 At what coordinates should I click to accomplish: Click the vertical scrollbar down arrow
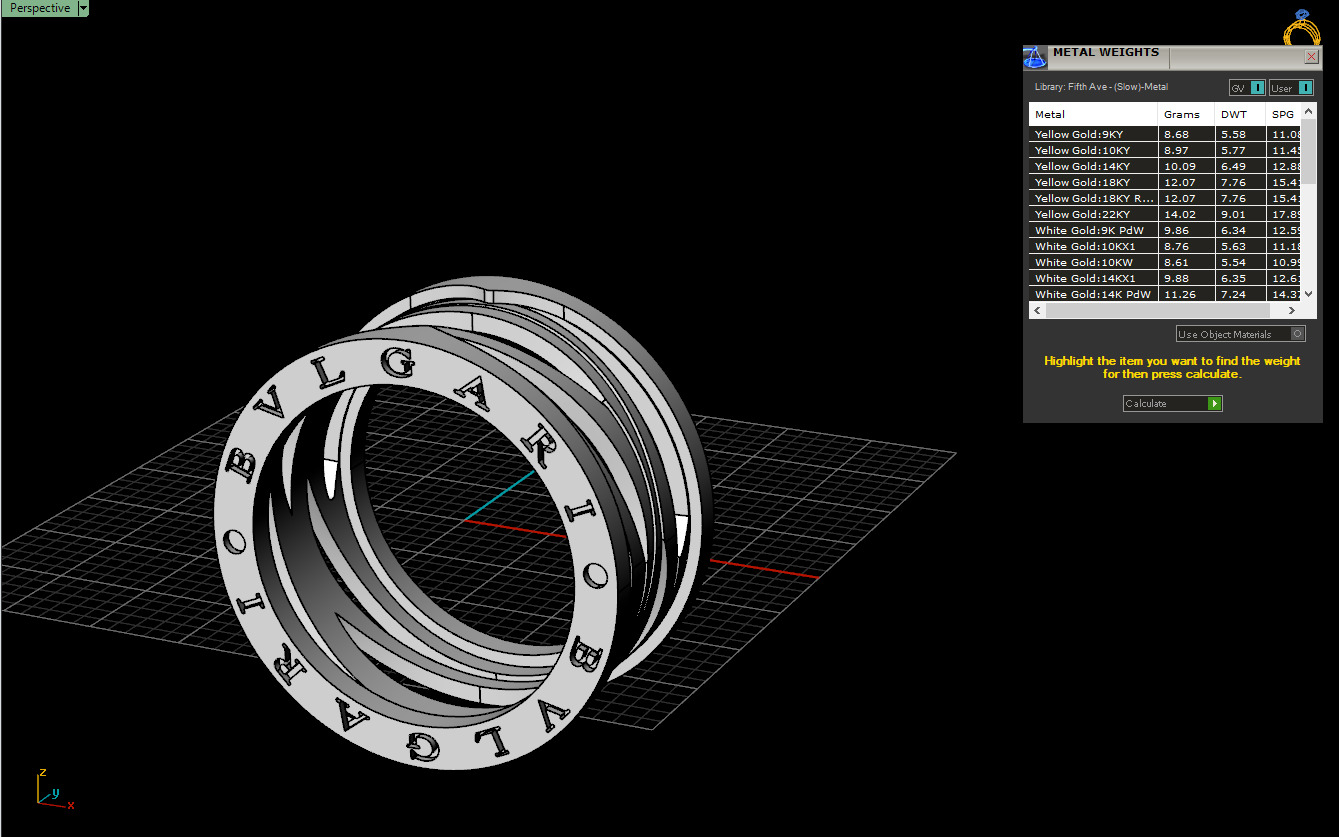(x=1310, y=294)
